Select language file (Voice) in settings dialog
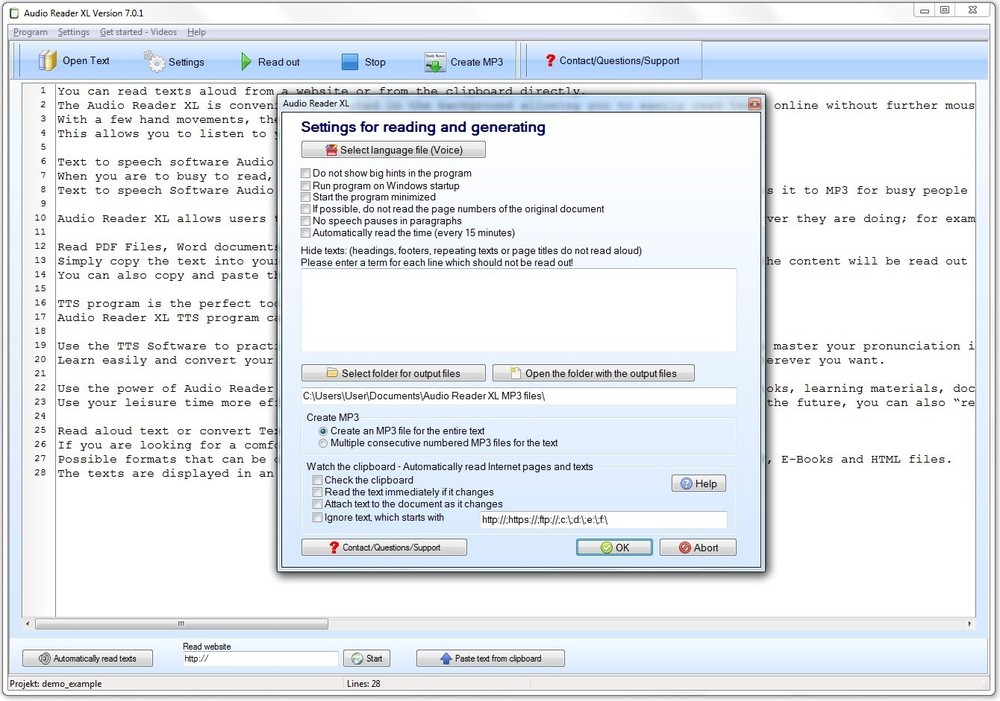 (x=392, y=148)
